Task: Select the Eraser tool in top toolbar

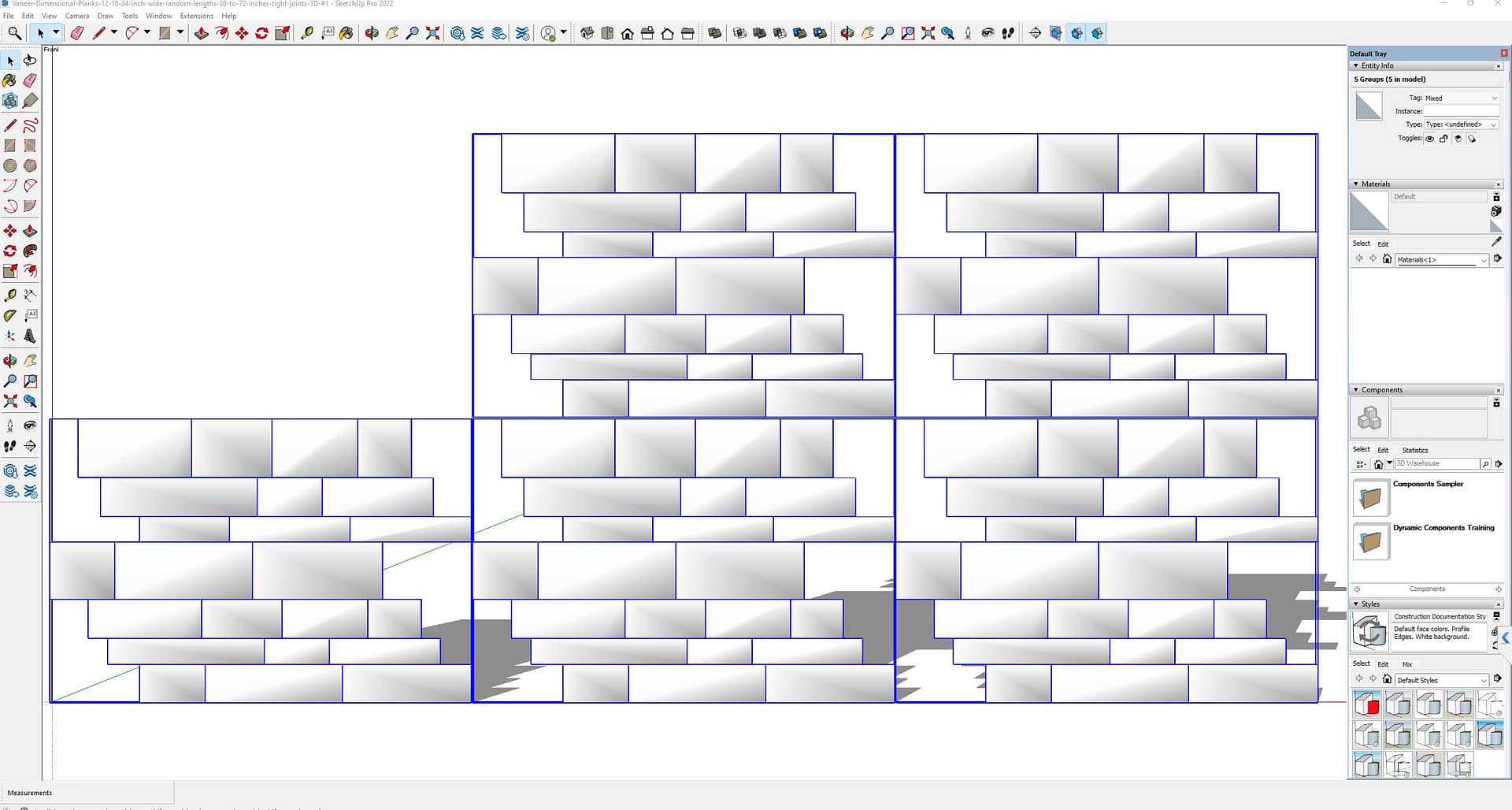Action: (x=77, y=33)
